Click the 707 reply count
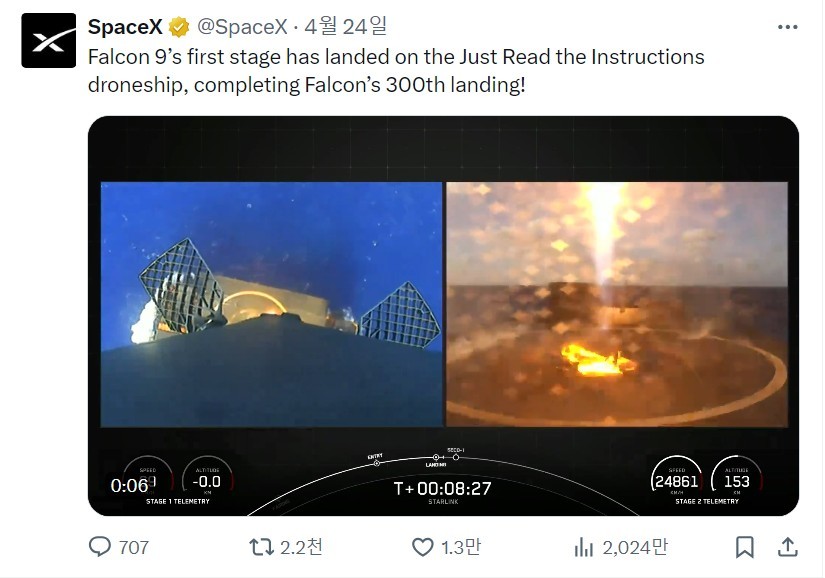Image resolution: width=825 pixels, height=578 pixels. 134,547
